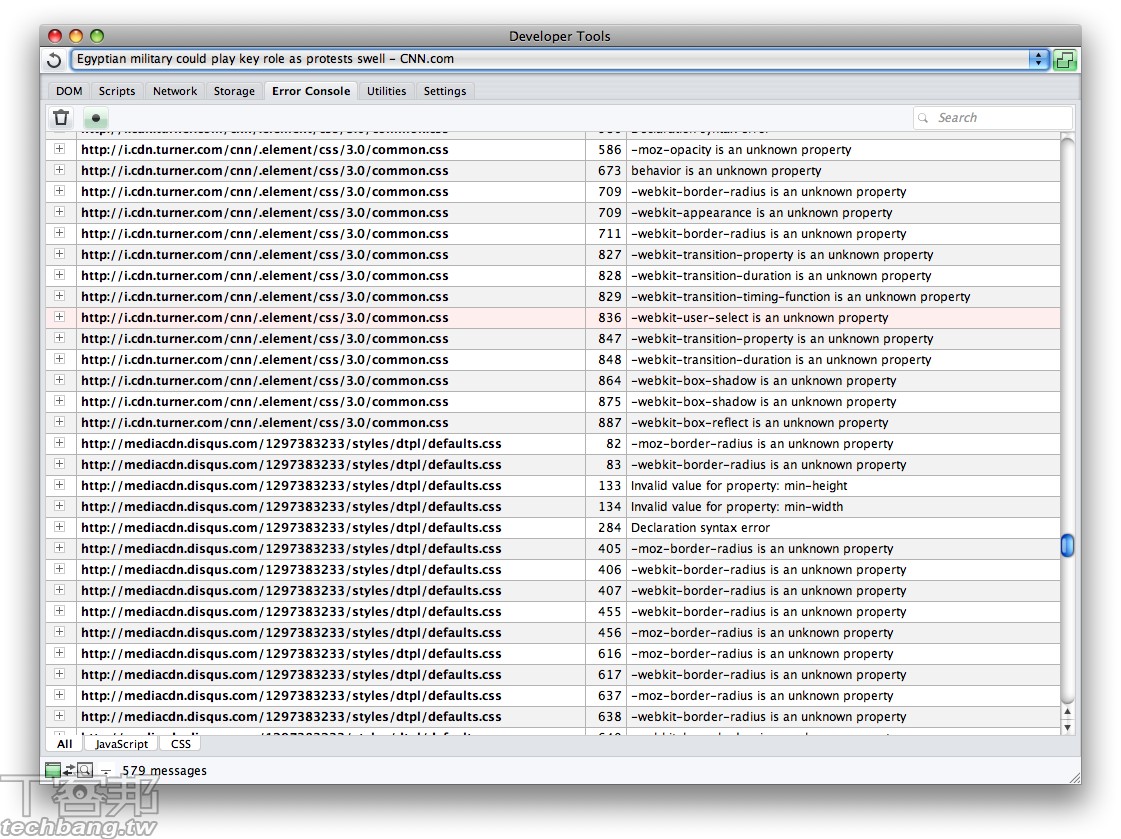The width and height of the screenshot is (1121, 839).
Task: Click the magnifier icon in the status bar
Action: [x=85, y=770]
